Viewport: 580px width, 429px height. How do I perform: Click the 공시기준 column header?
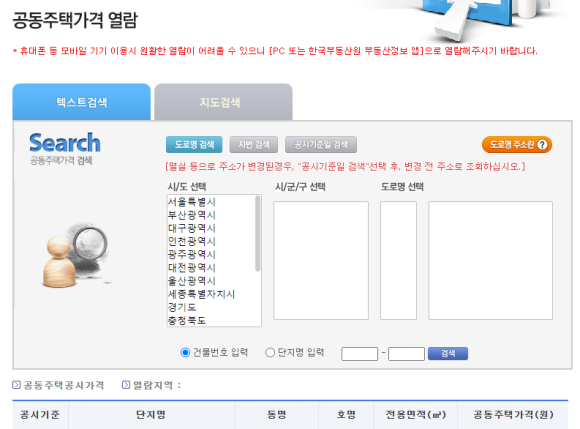pos(40,415)
